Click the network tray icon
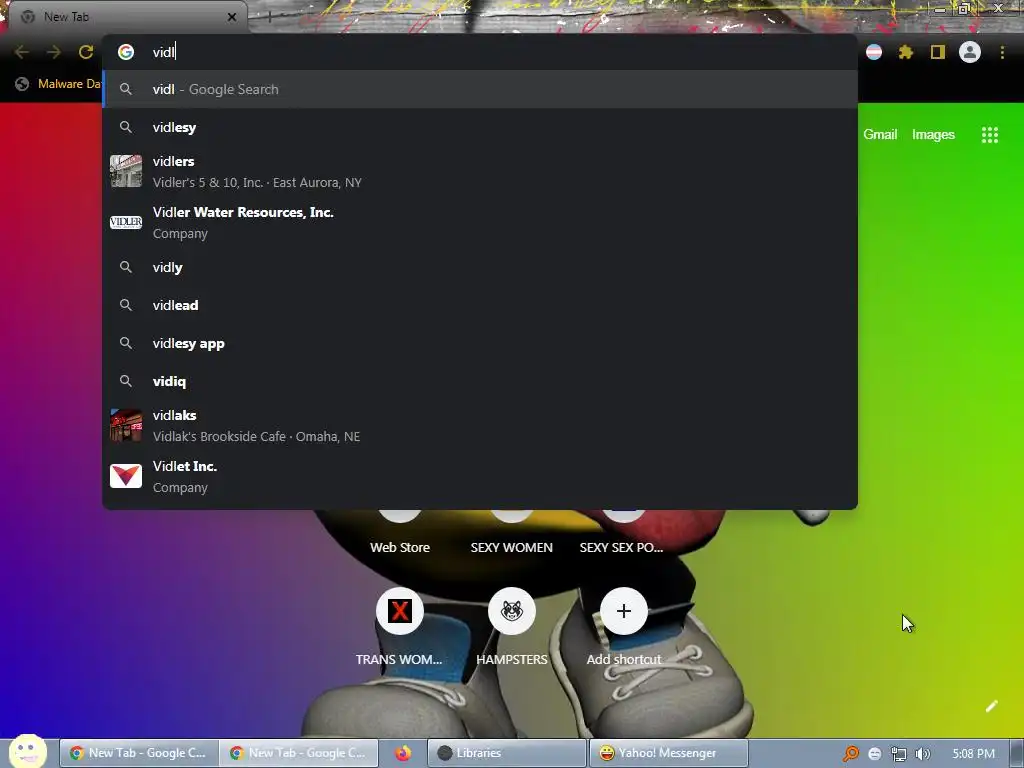This screenshot has width=1024, height=768. tap(899, 754)
